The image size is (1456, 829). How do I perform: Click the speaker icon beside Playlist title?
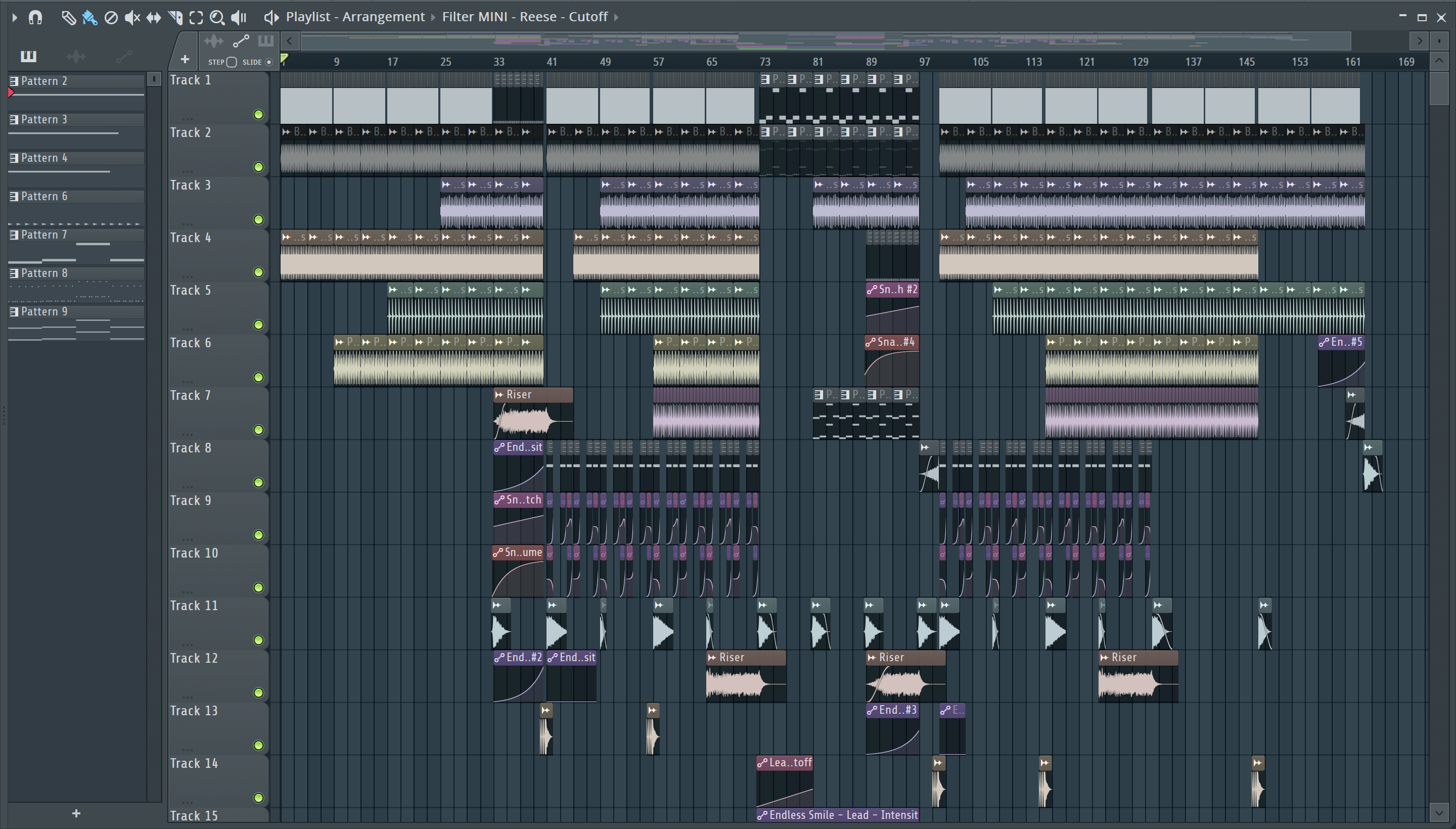271,18
